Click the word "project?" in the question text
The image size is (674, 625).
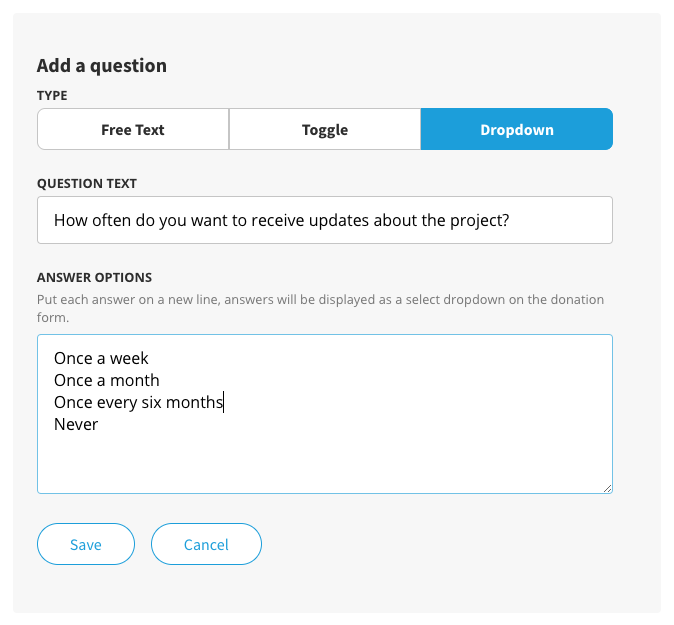(479, 221)
